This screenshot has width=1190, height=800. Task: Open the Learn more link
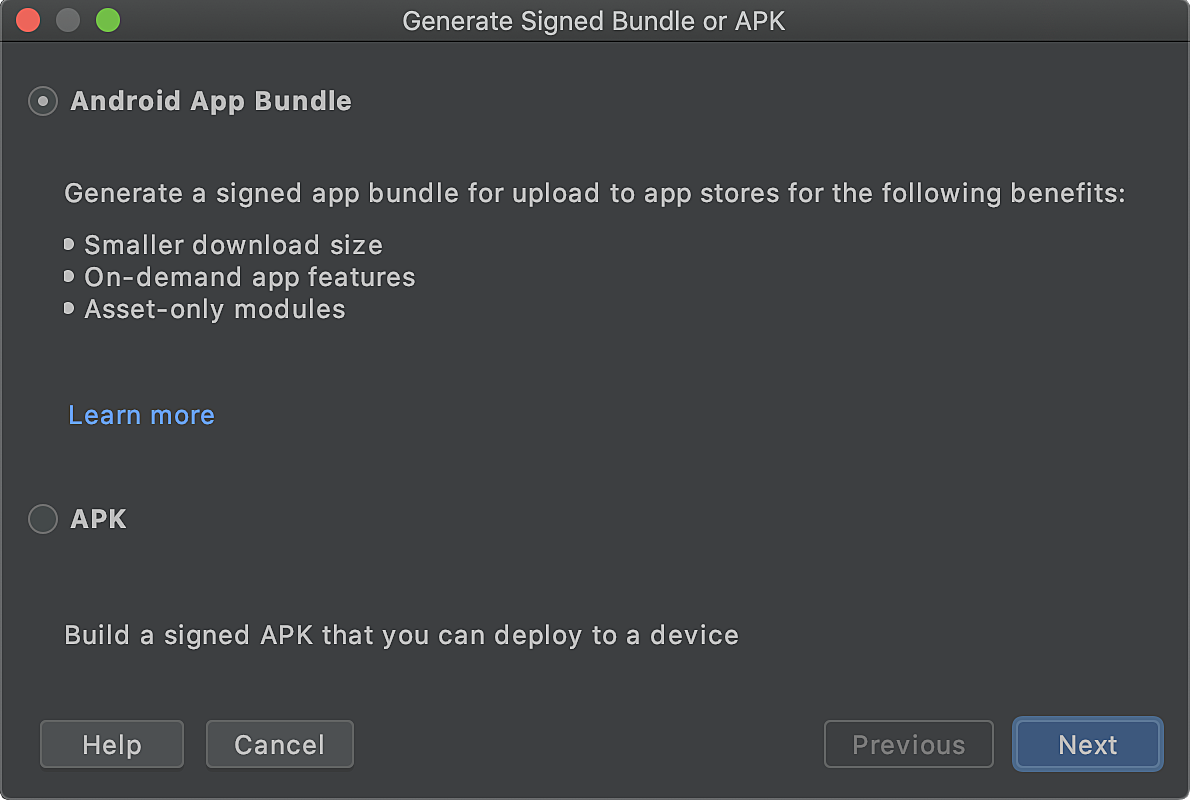tap(141, 415)
